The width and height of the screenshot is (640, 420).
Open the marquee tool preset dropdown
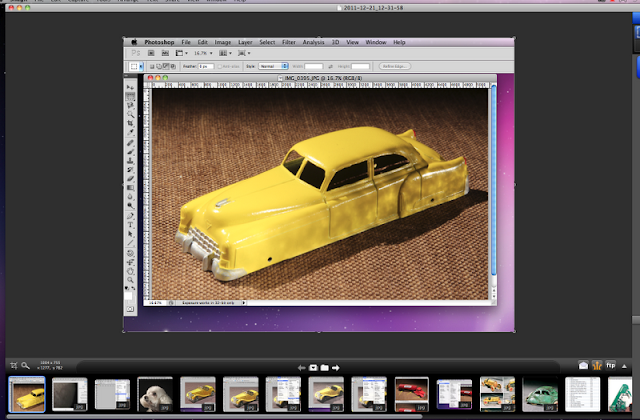click(x=138, y=66)
